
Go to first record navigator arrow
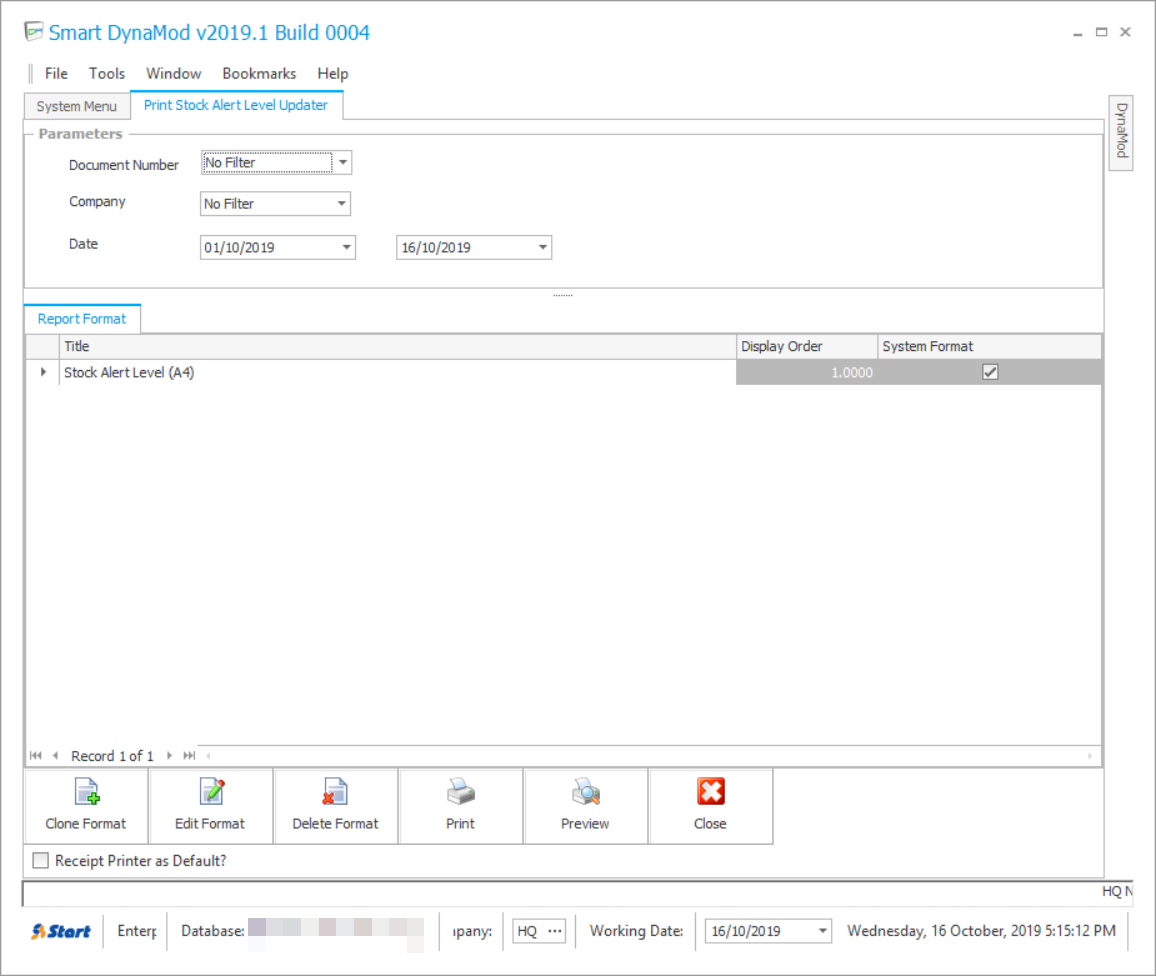35,756
